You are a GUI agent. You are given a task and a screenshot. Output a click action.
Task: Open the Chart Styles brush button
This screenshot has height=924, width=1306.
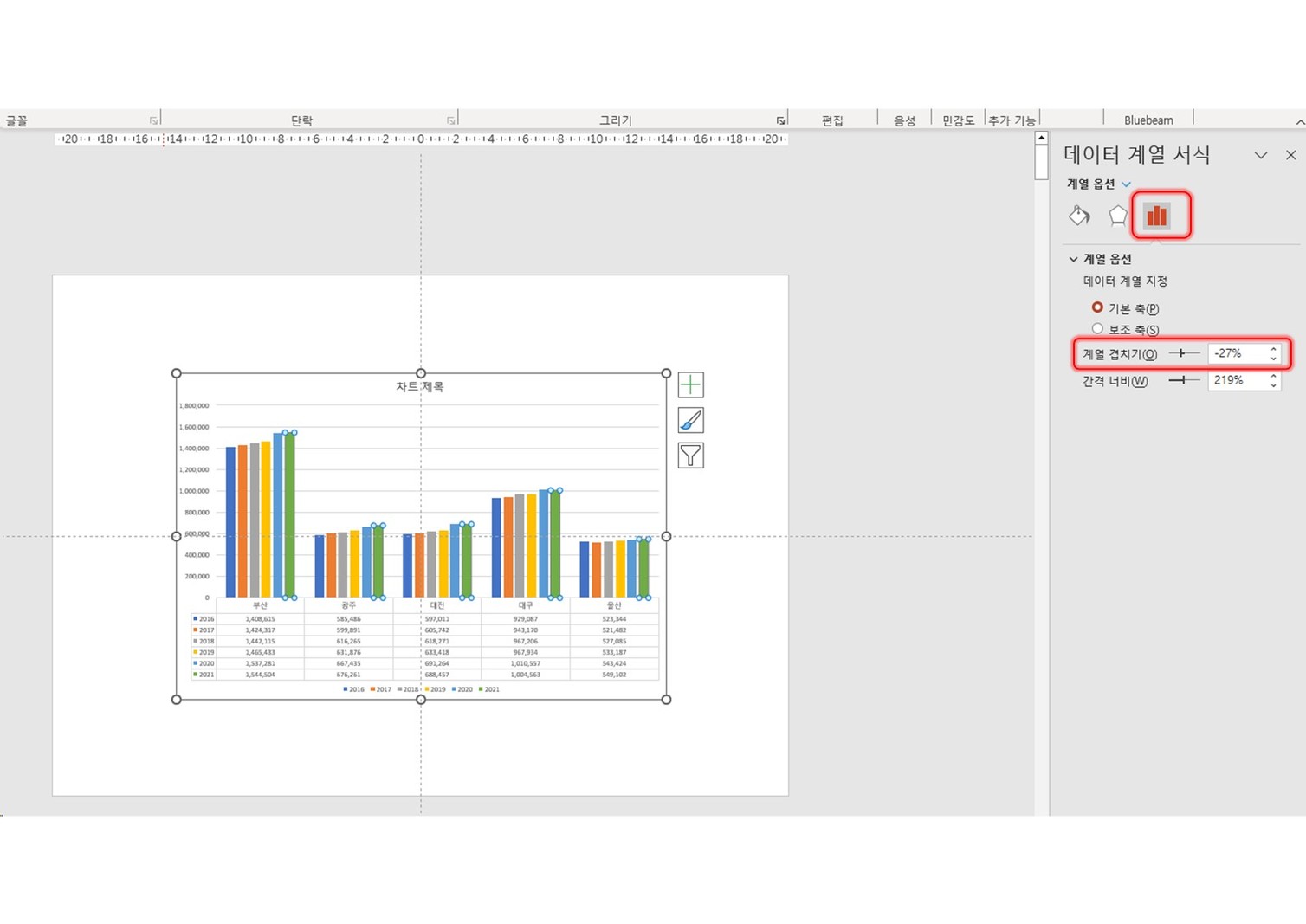click(690, 420)
